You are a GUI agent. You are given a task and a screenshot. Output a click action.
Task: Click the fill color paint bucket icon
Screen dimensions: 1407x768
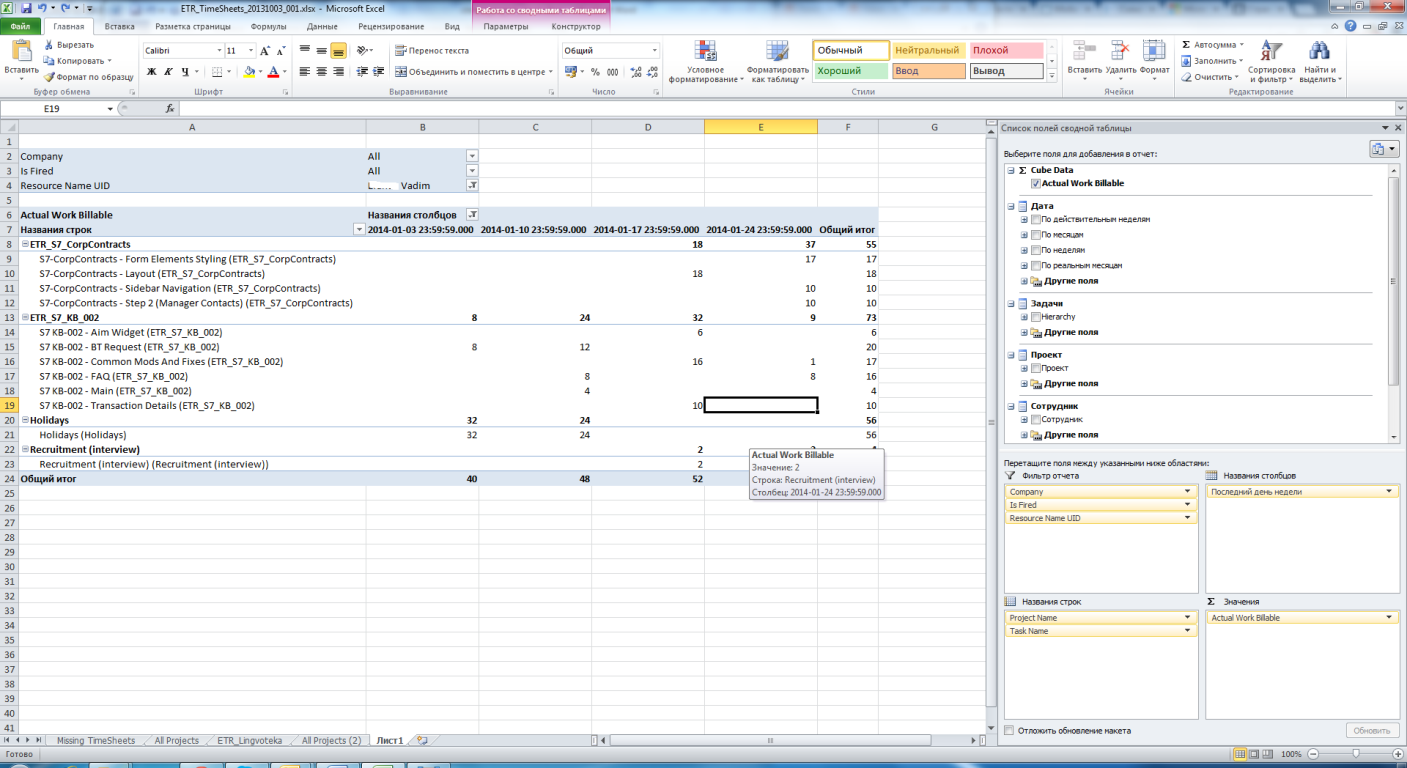249,71
